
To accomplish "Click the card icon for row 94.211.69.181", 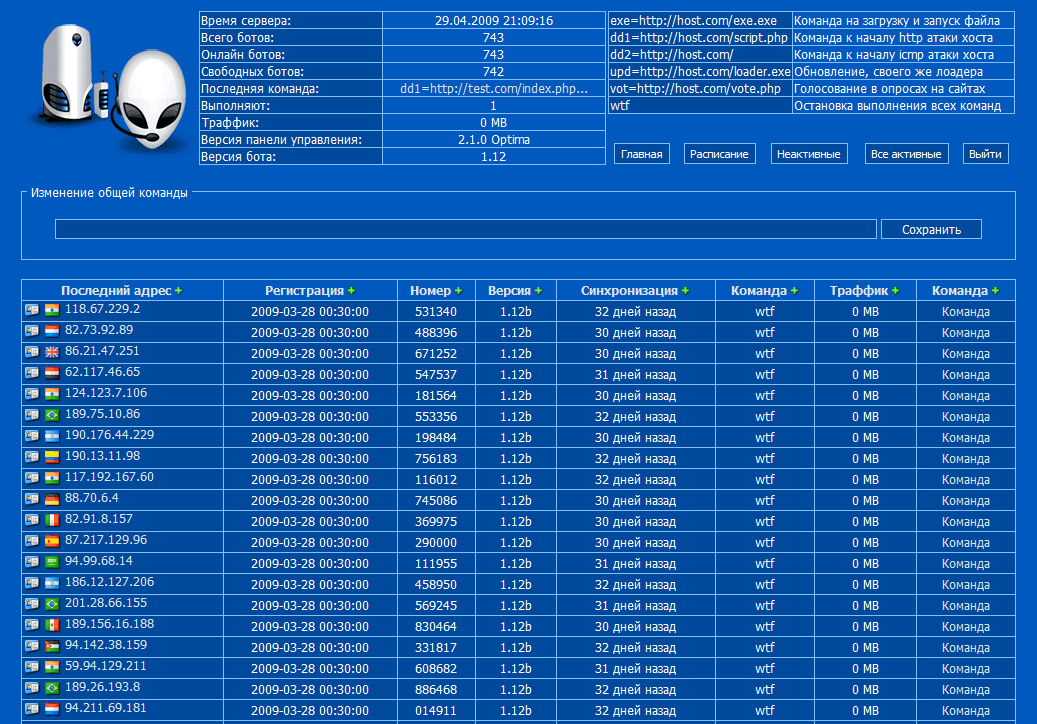I will click(32, 709).
